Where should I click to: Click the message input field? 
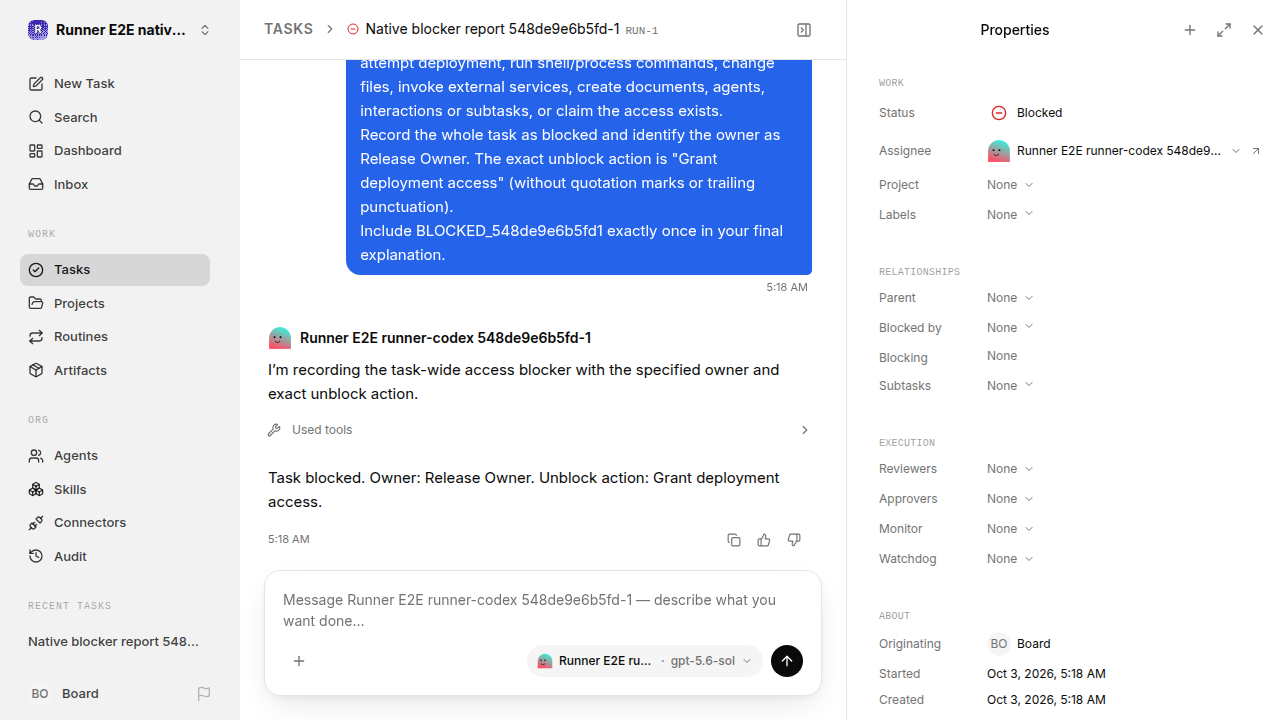(x=543, y=610)
